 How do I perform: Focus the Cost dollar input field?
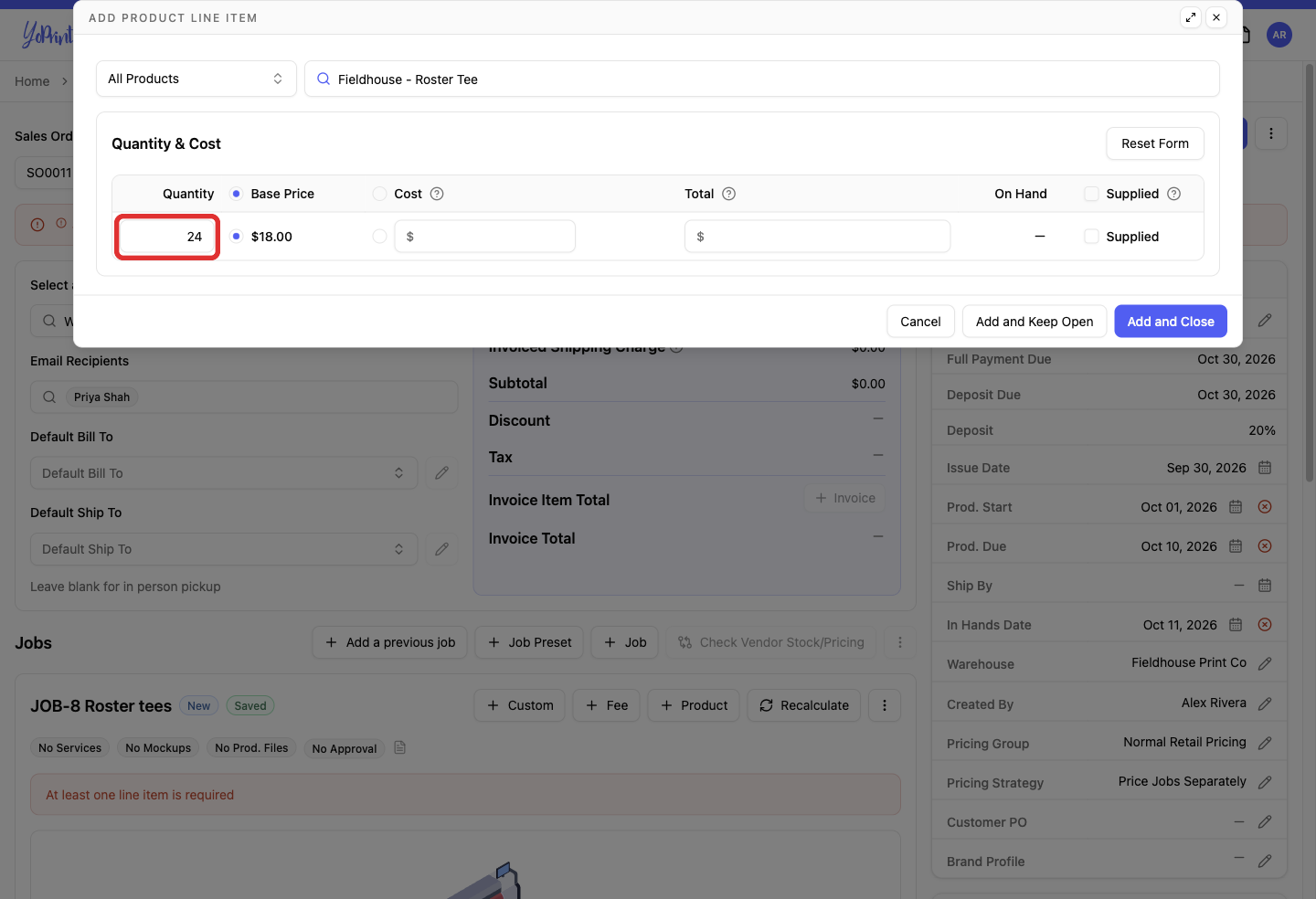pos(485,237)
